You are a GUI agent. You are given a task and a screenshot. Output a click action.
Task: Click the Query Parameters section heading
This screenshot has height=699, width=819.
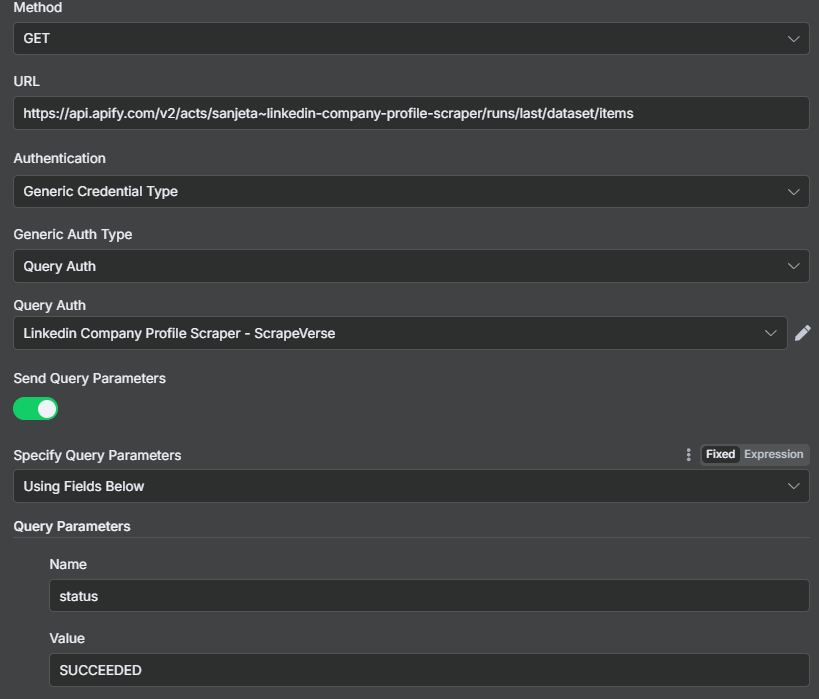72,526
